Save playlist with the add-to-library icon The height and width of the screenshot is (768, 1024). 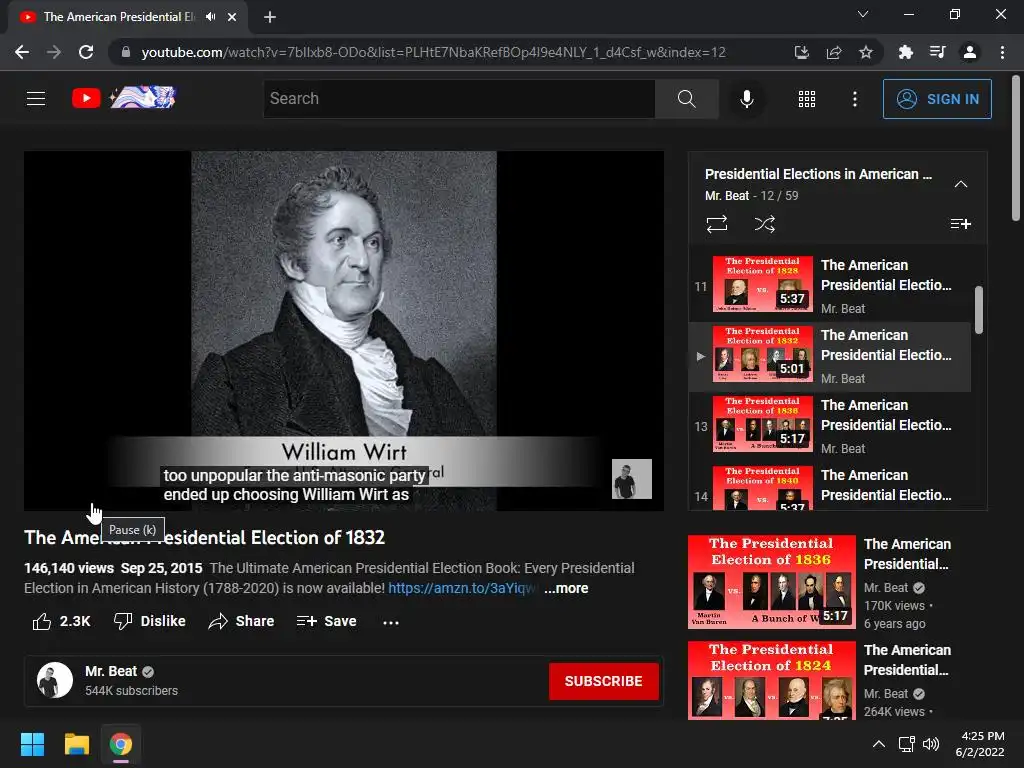[x=960, y=224]
